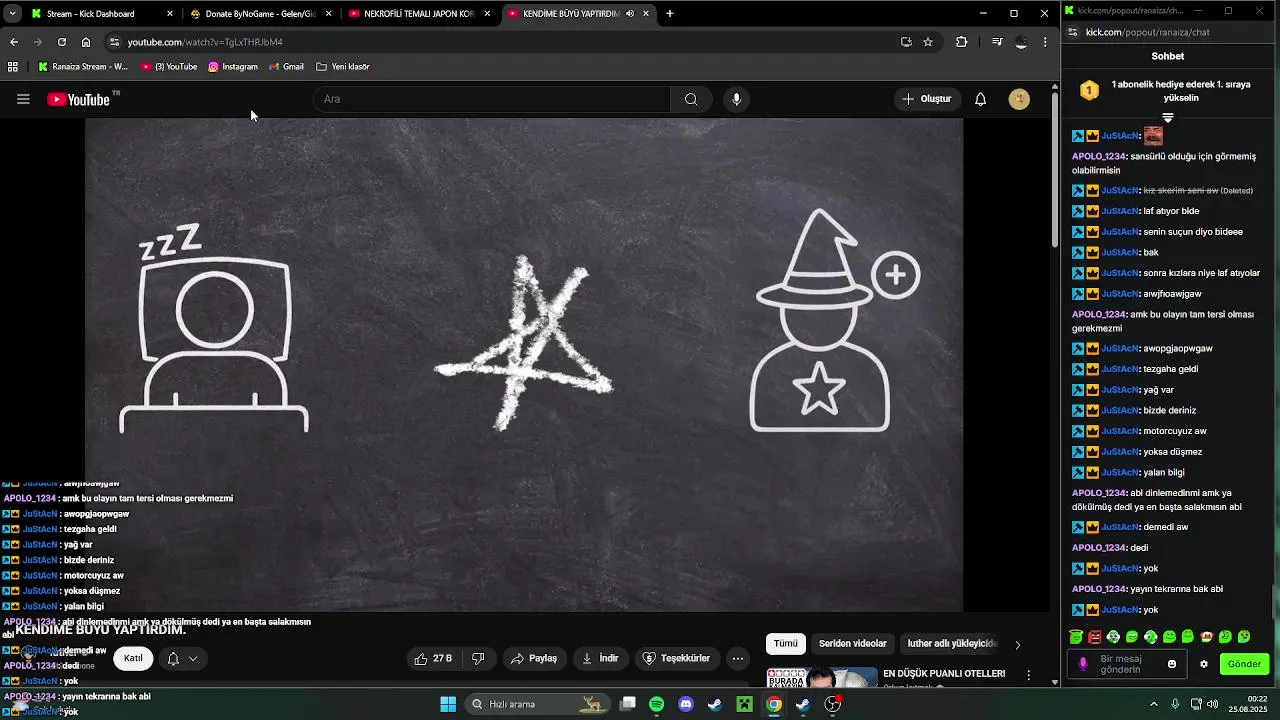Open Chrome media controls icon

(x=997, y=42)
